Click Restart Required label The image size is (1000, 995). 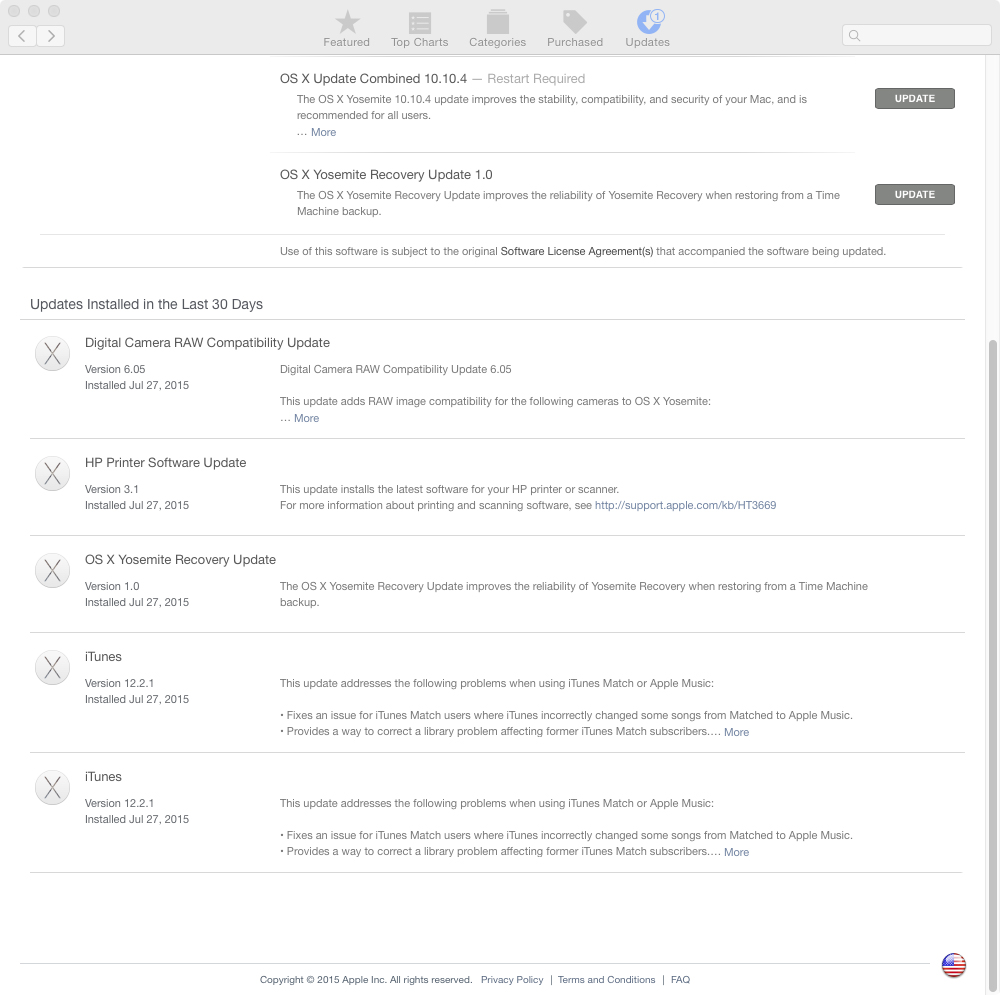pyautogui.click(x=536, y=78)
